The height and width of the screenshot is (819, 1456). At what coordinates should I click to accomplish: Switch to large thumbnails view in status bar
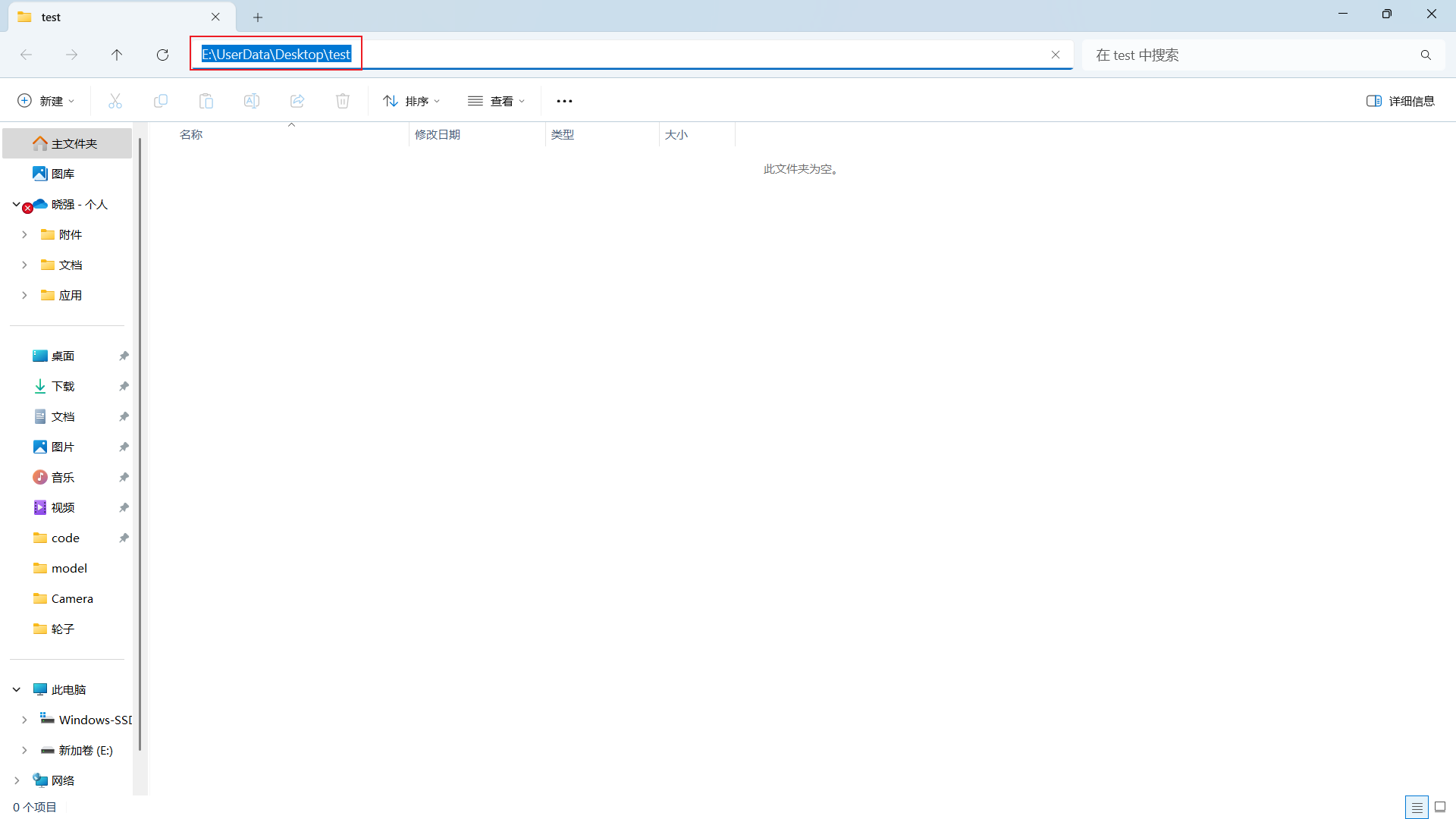tap(1440, 807)
